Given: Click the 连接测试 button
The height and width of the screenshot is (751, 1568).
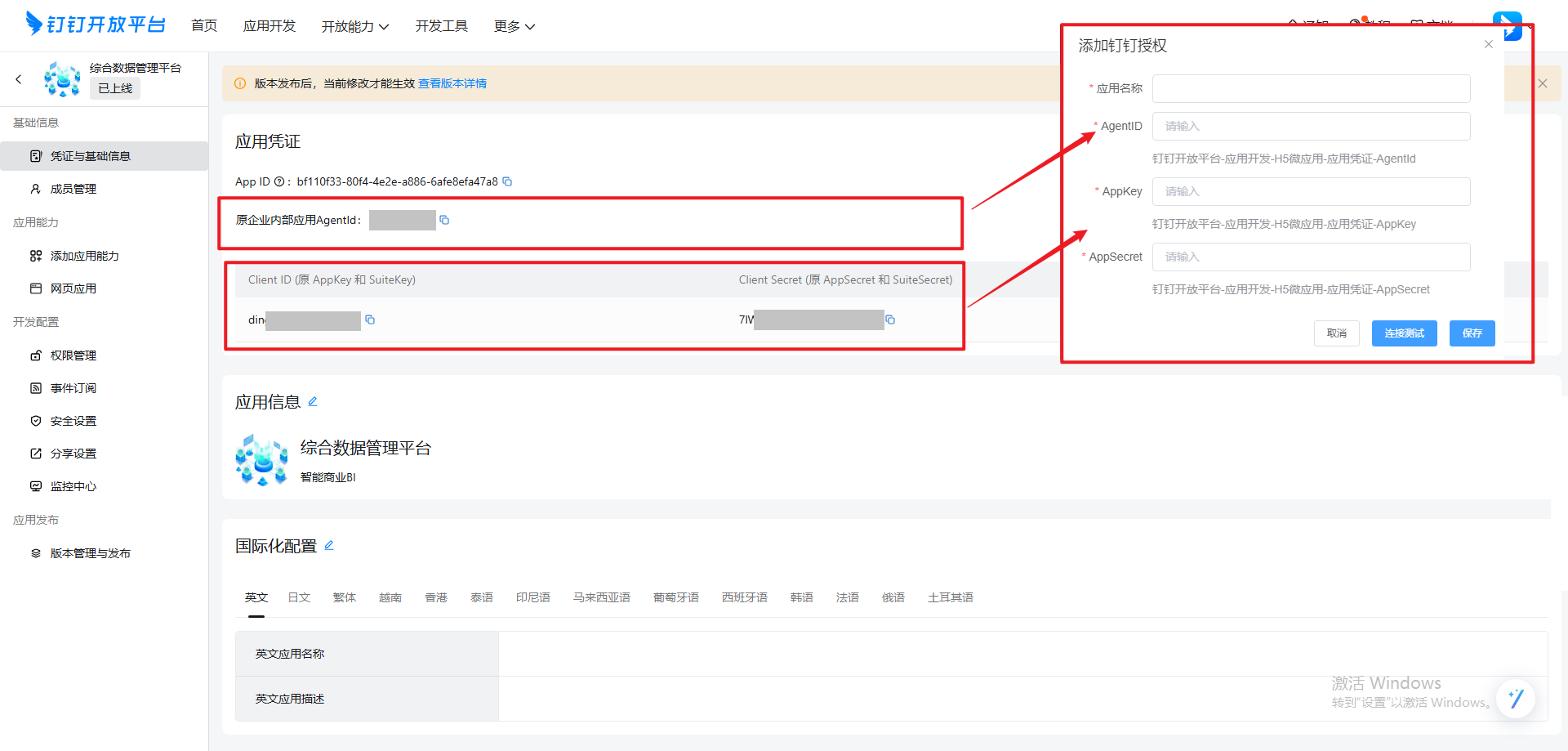Looking at the screenshot, I should coord(1405,333).
